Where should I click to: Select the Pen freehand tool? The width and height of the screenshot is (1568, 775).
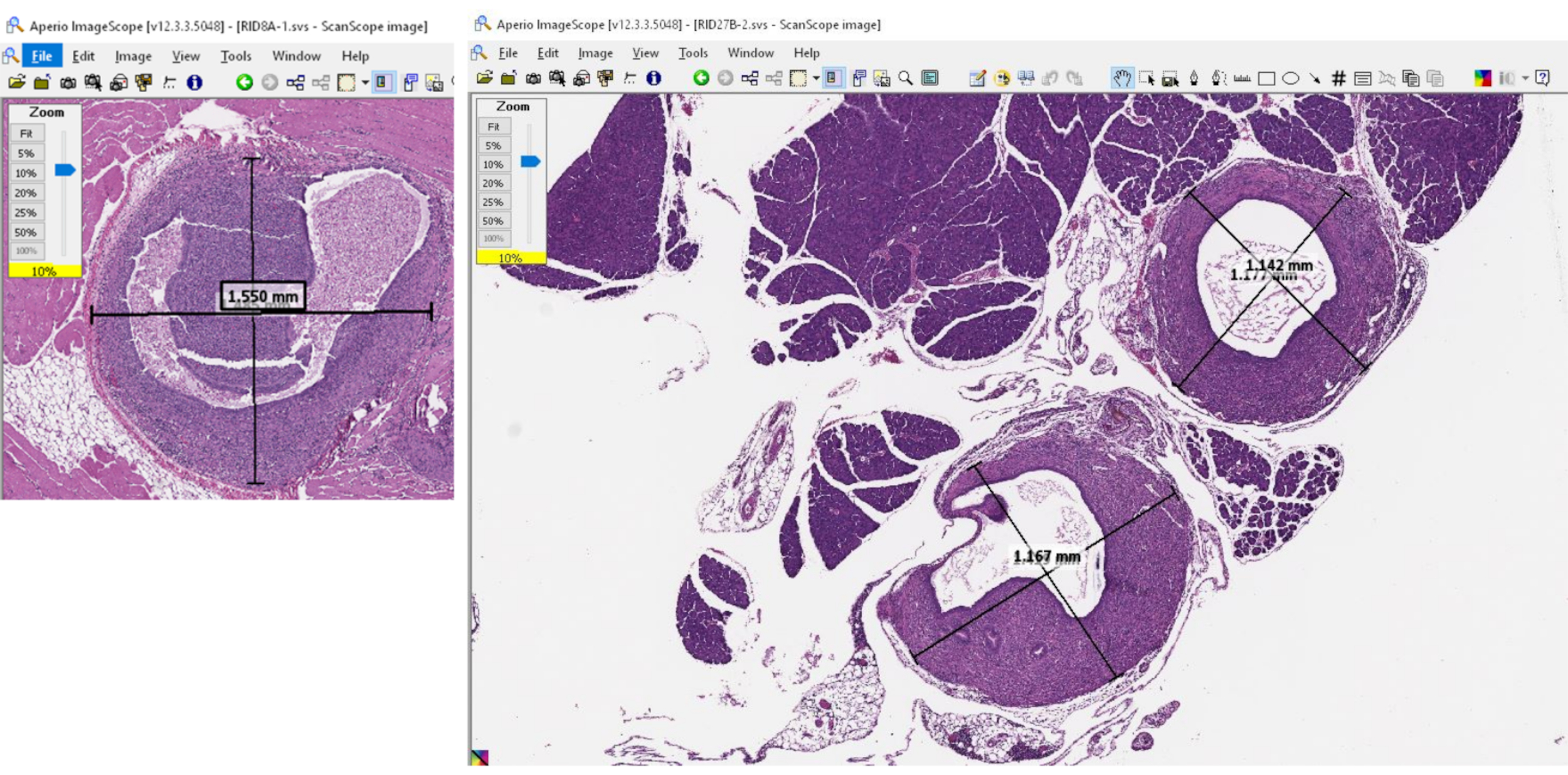pos(1194,78)
